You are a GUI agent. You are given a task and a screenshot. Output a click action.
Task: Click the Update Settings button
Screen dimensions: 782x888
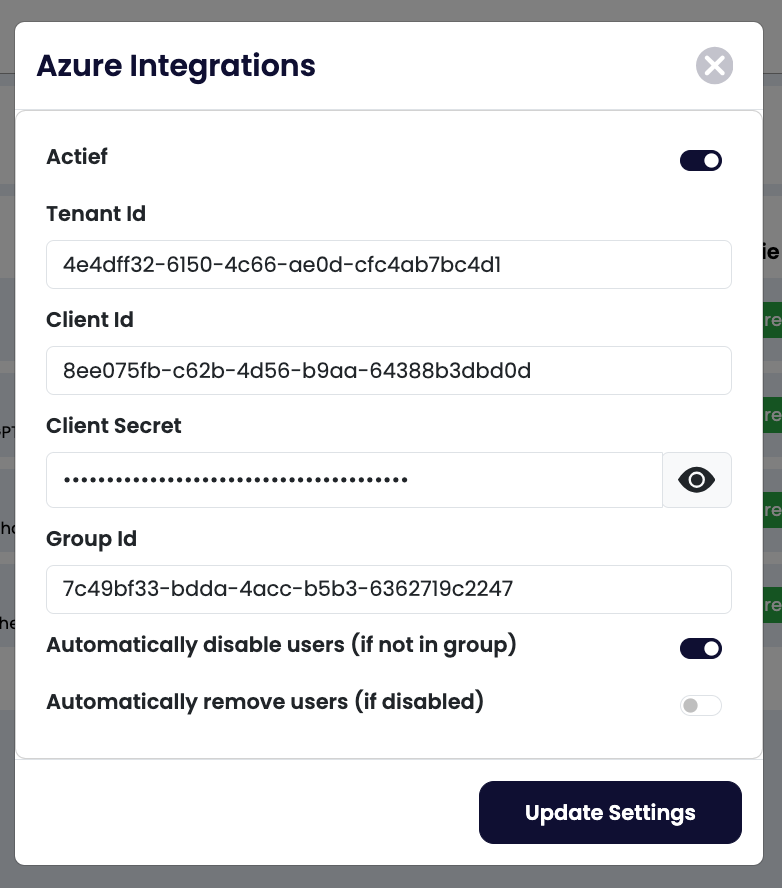(610, 812)
